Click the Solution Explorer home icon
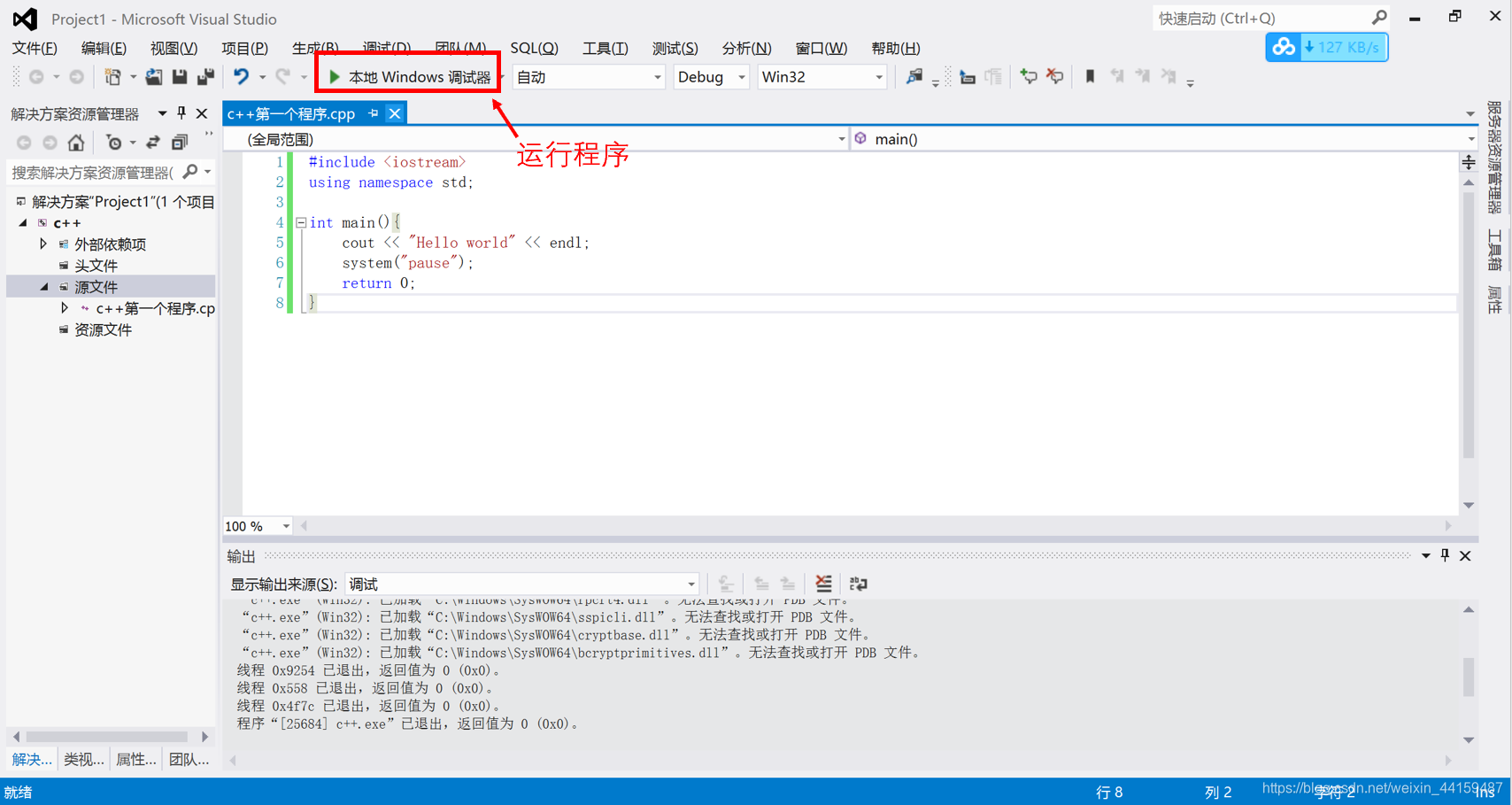 point(76,142)
